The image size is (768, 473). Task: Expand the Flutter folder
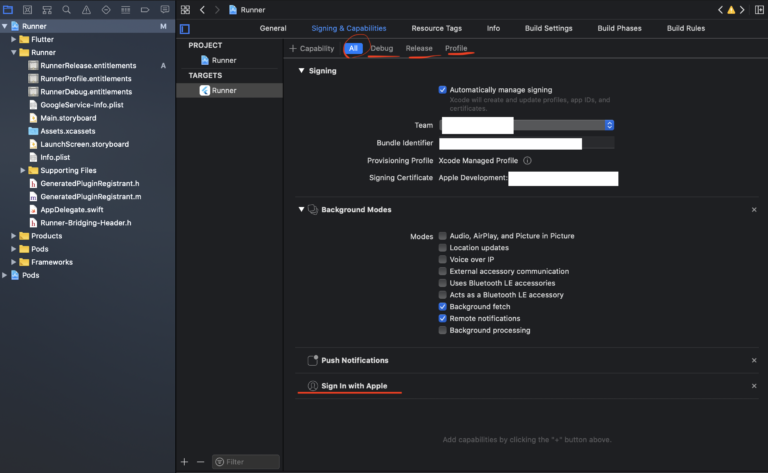click(14, 39)
